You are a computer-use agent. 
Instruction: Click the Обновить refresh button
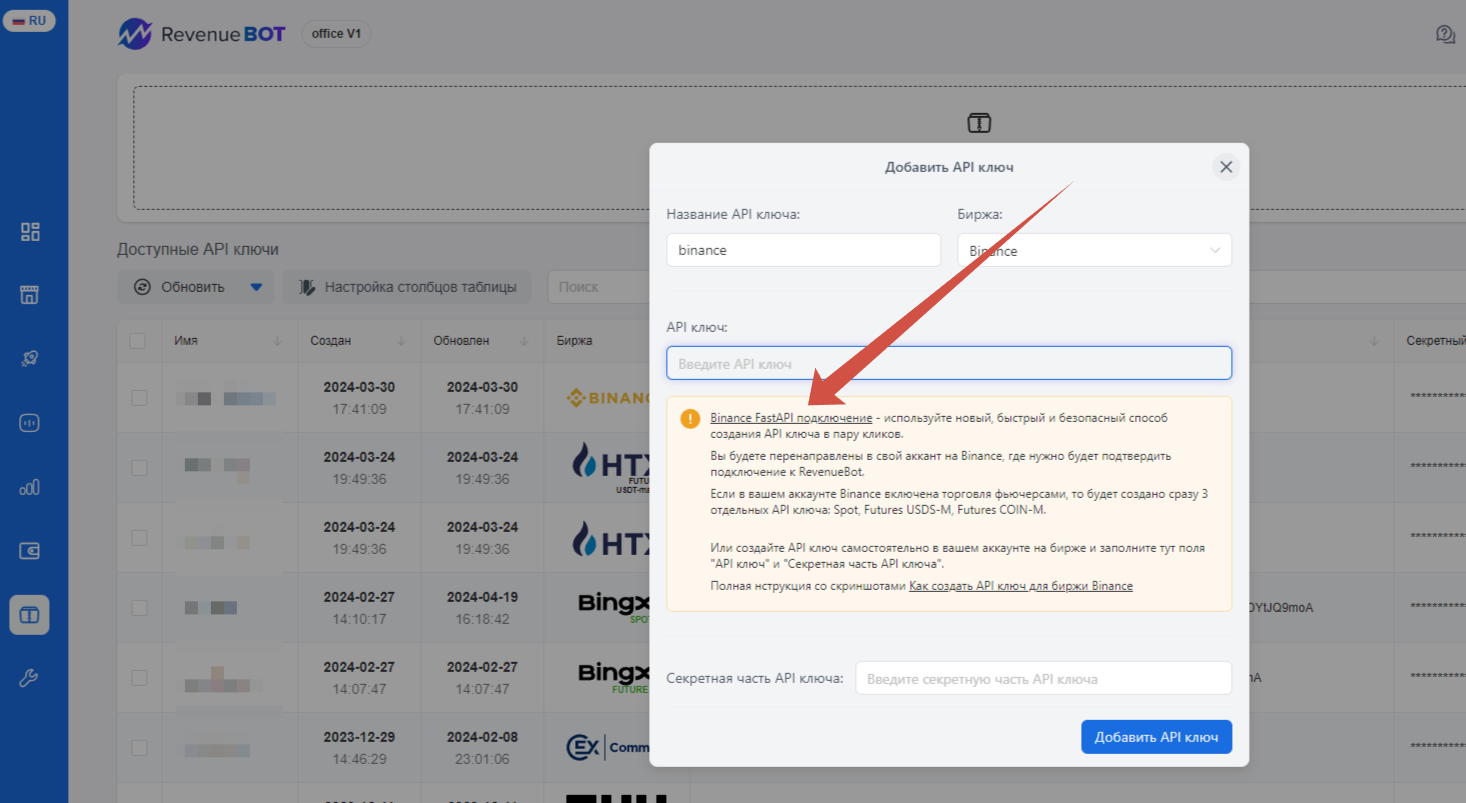coord(180,287)
